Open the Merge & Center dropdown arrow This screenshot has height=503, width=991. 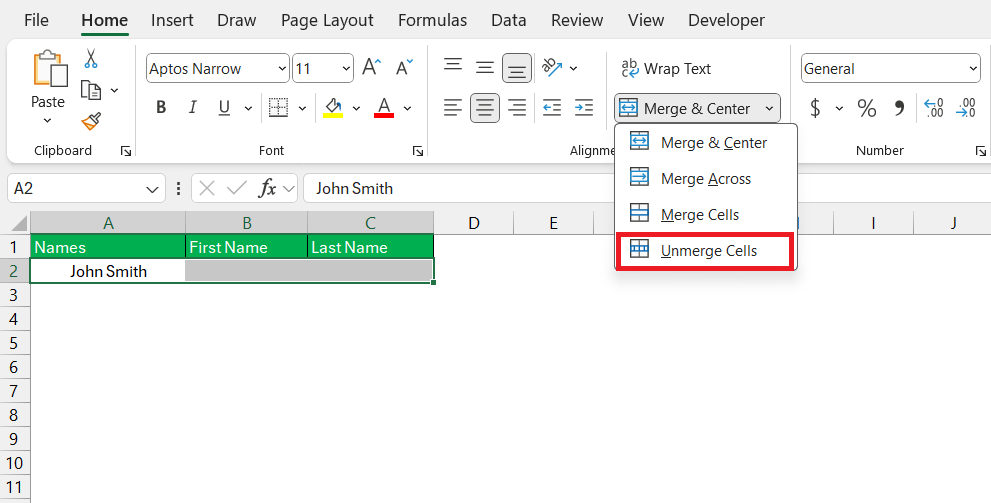click(x=769, y=109)
